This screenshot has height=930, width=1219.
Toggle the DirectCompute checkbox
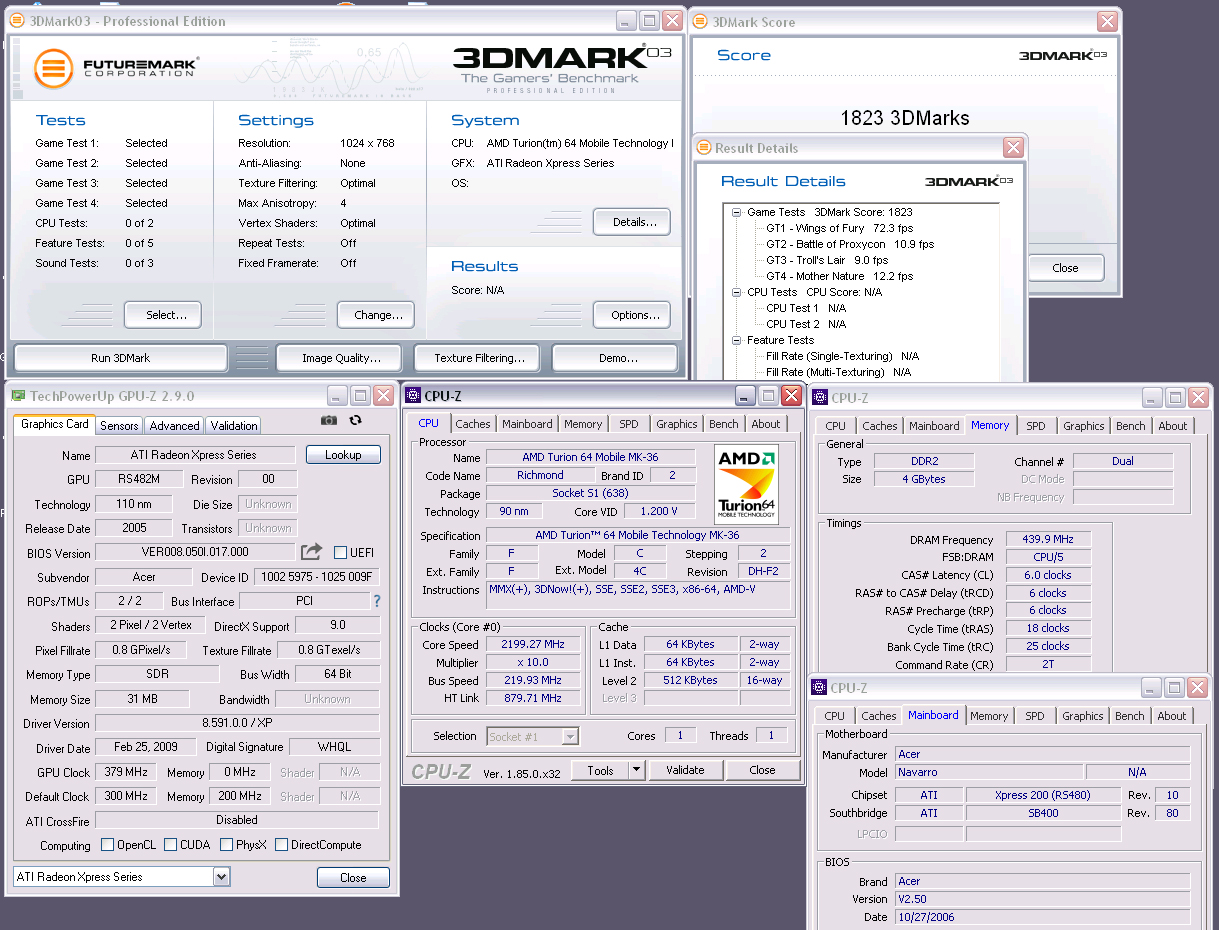click(281, 845)
